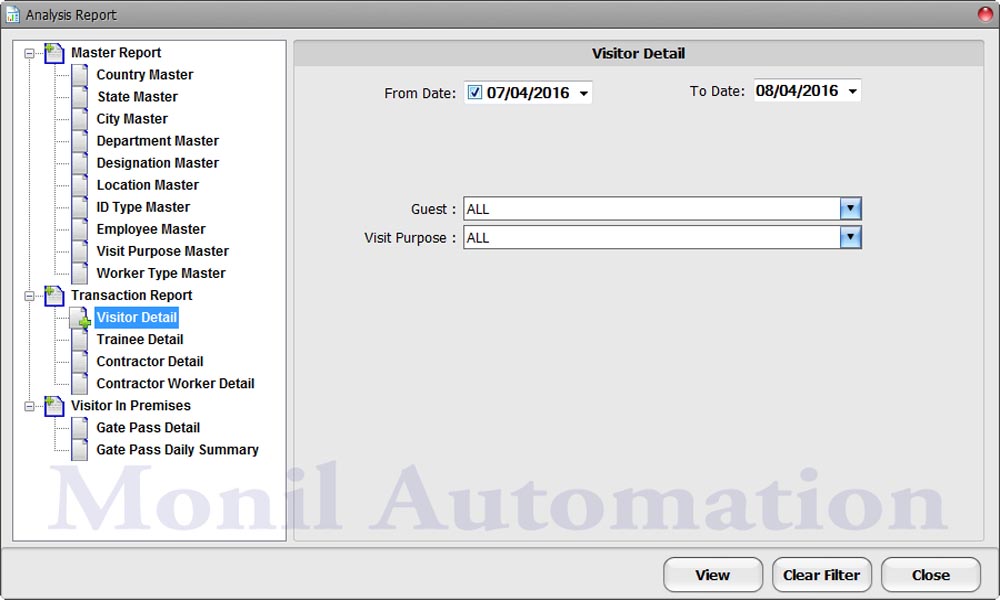Click the document icon beside Country Master
Image resolution: width=1000 pixels, height=600 pixels.
(80, 75)
